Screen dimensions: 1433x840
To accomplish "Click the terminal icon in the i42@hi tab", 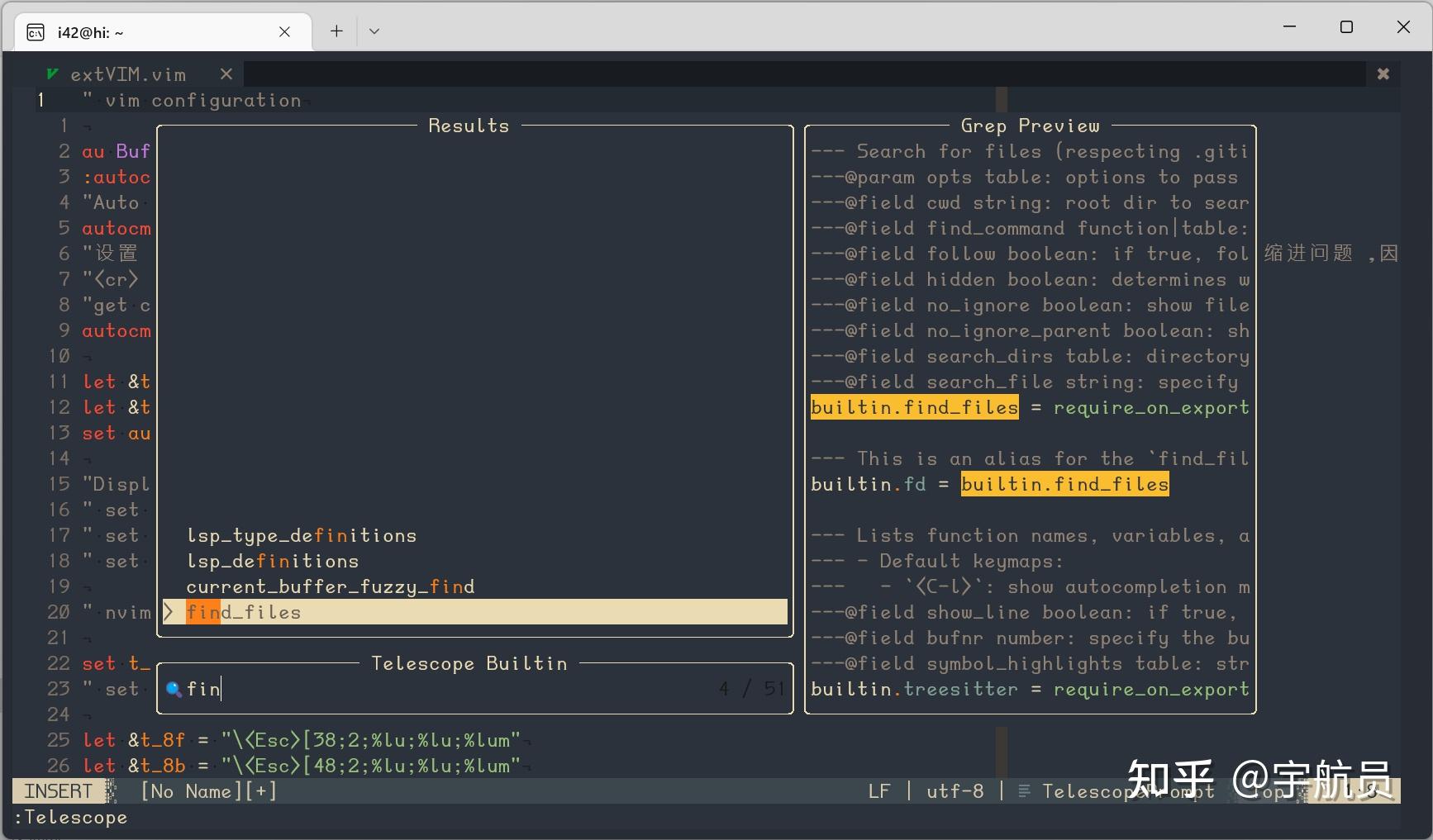I will (35, 31).
